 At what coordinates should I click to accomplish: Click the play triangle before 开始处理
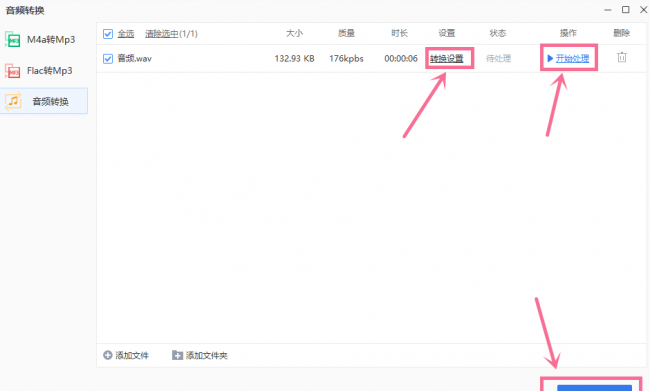[x=550, y=58]
